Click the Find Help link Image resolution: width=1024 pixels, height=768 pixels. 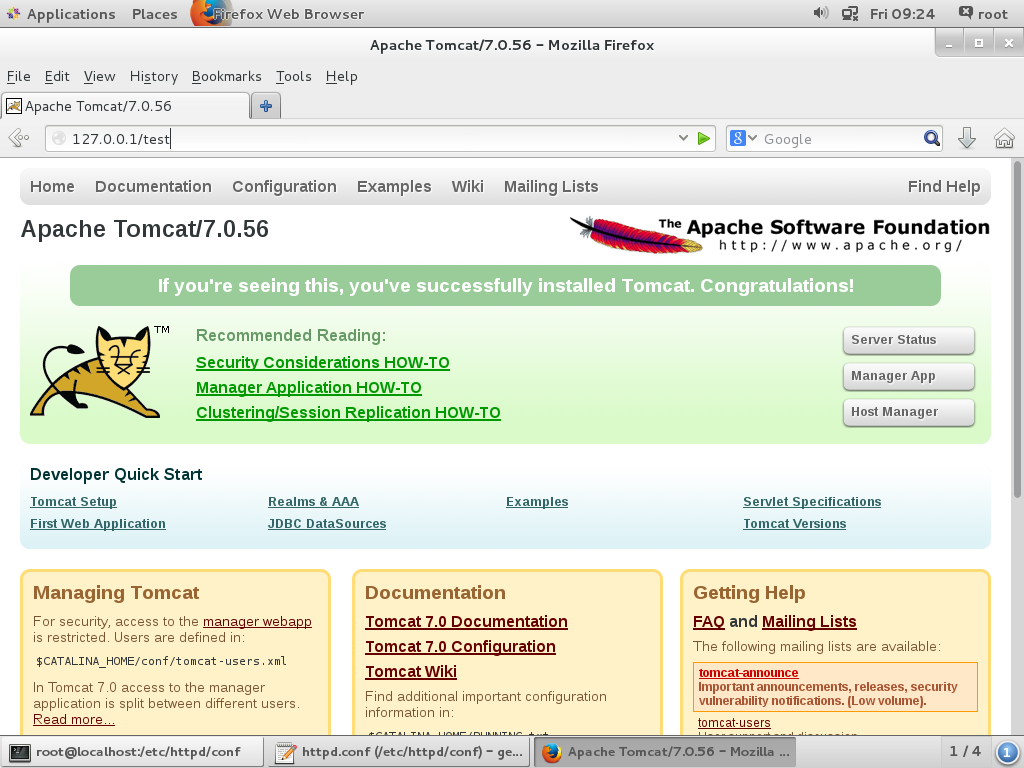[944, 187]
